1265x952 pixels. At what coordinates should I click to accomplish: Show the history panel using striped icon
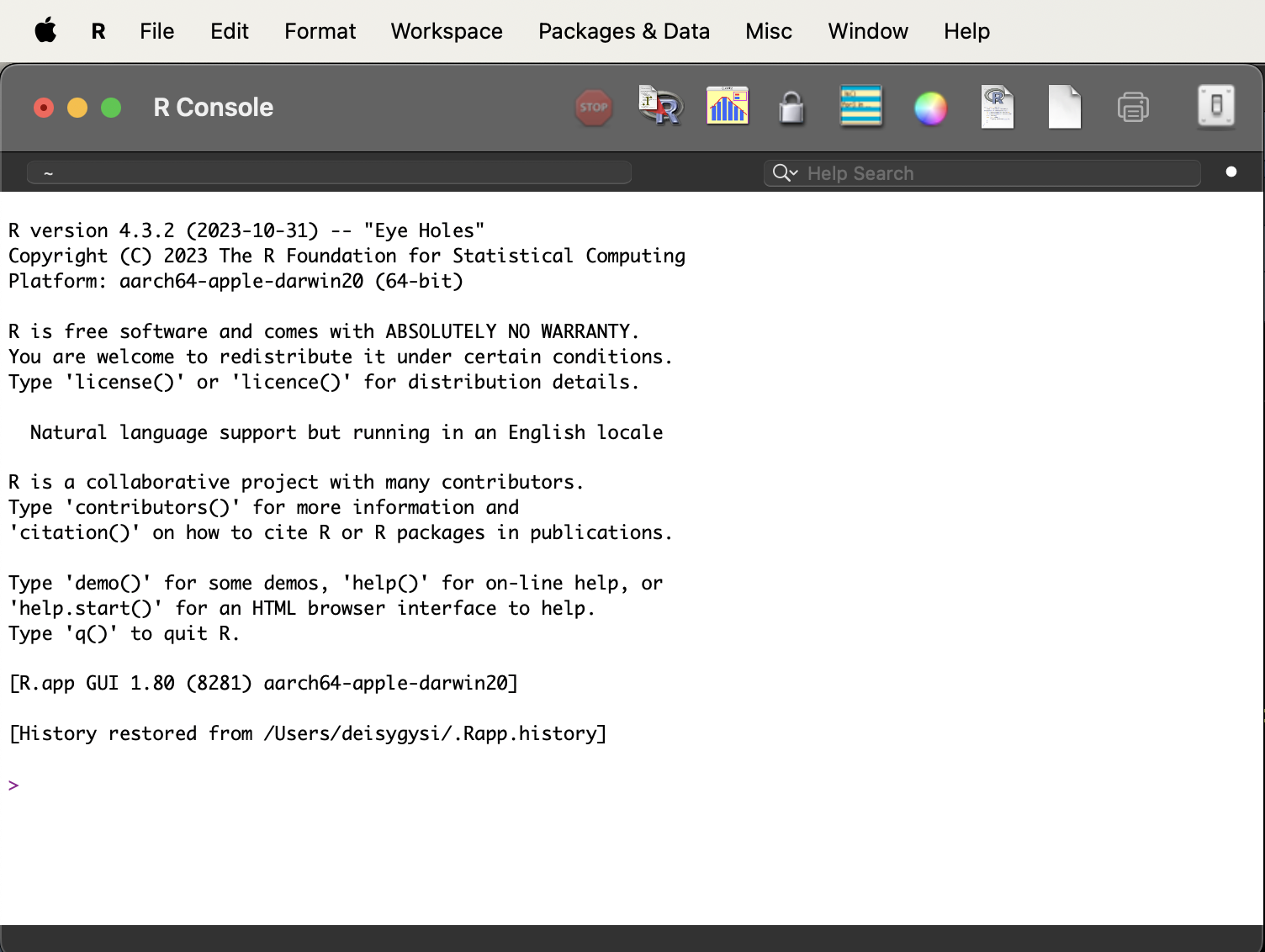[x=861, y=106]
